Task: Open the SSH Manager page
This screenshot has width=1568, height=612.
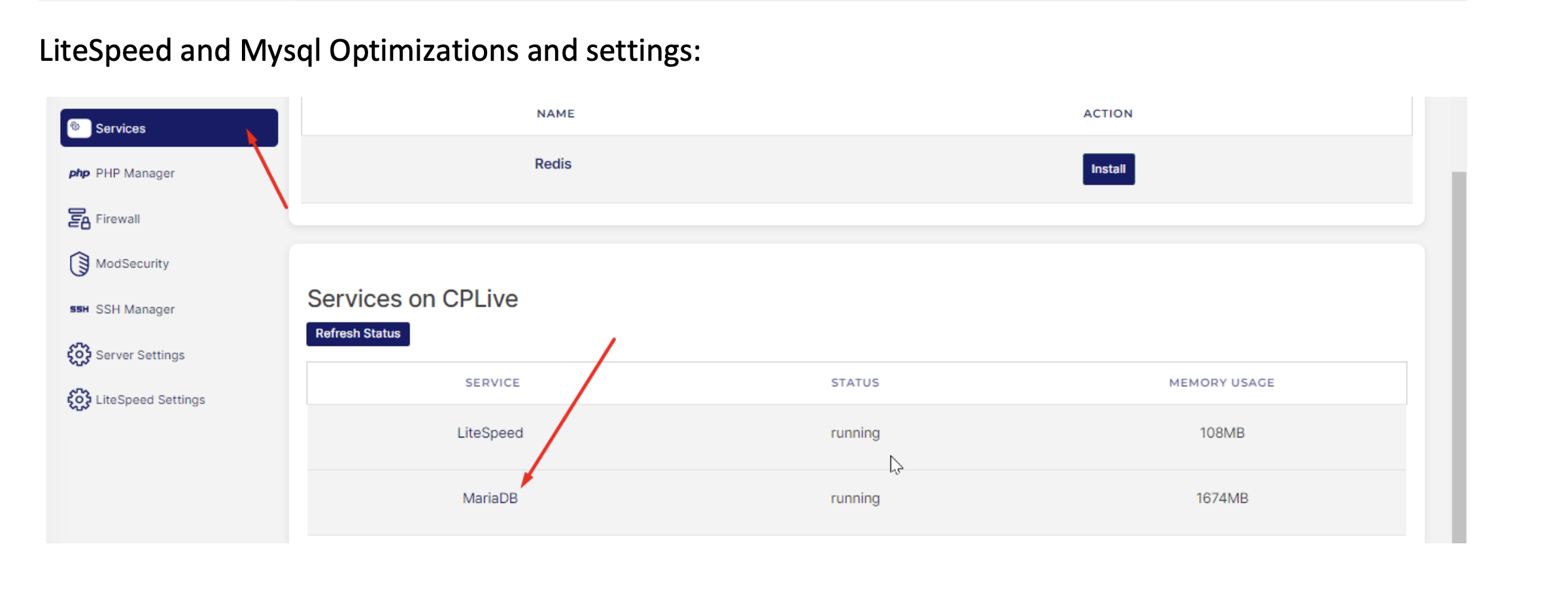Action: point(135,309)
